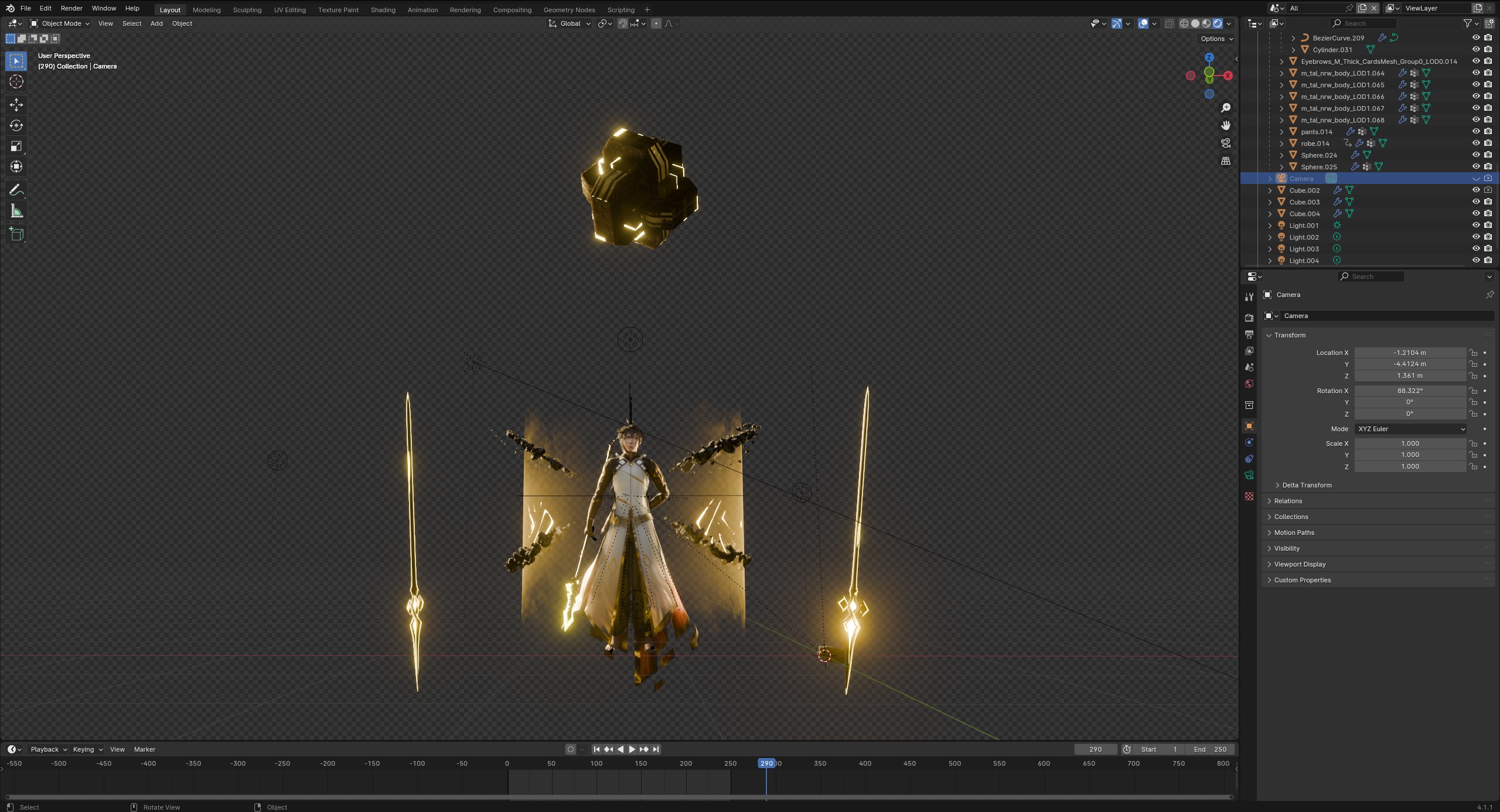Viewport: 1500px width, 812px height.
Task: Open the viewport Add menu
Action: click(x=156, y=23)
